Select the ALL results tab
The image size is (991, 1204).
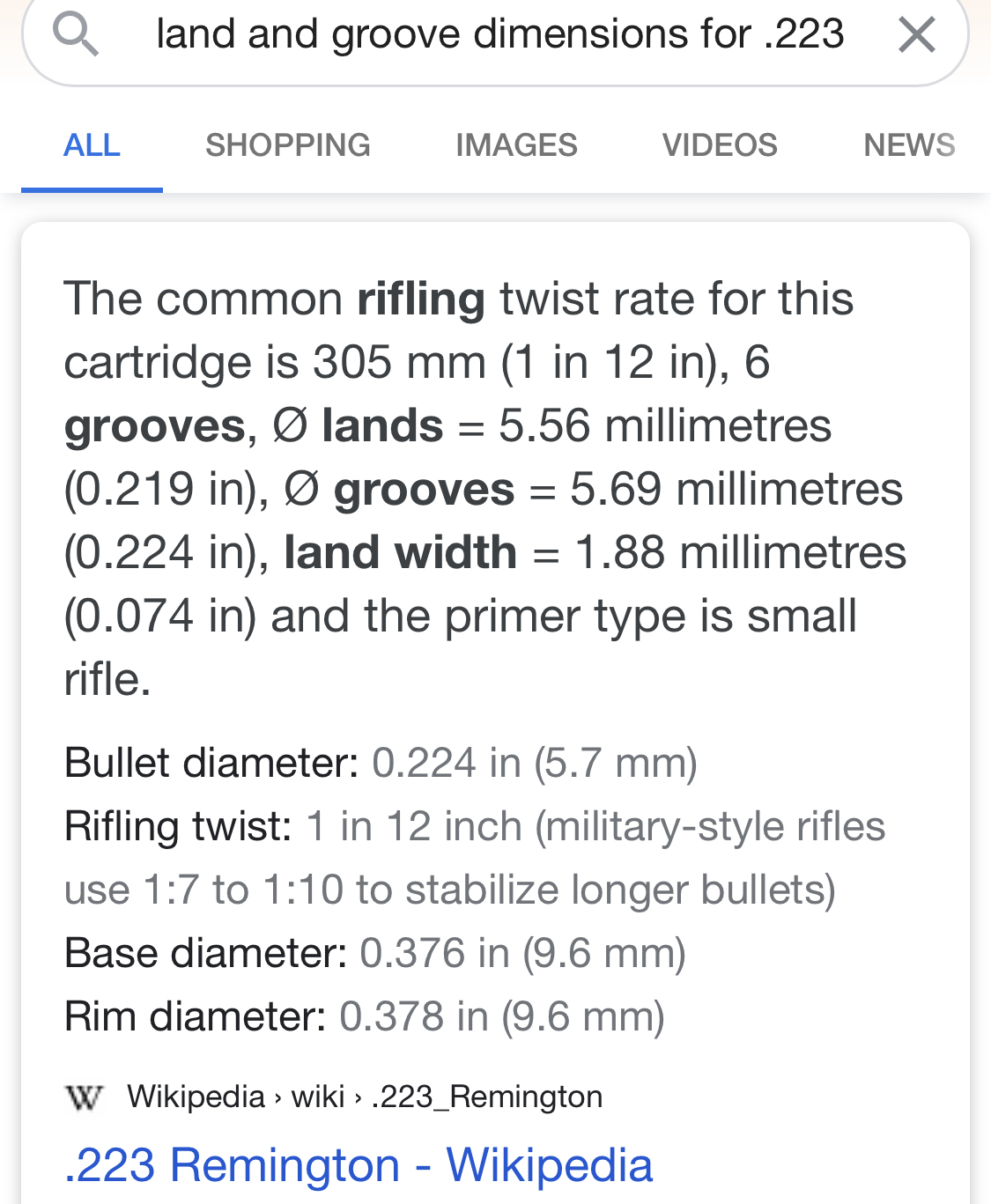[x=92, y=144]
